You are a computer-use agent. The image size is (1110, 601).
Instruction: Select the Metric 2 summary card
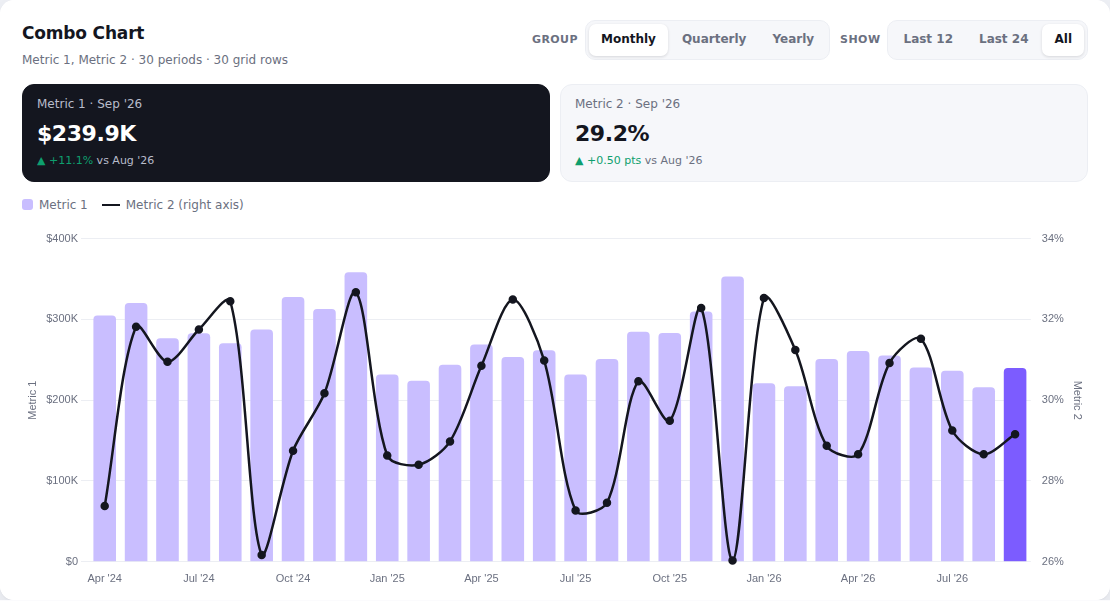pyautogui.click(x=823, y=133)
